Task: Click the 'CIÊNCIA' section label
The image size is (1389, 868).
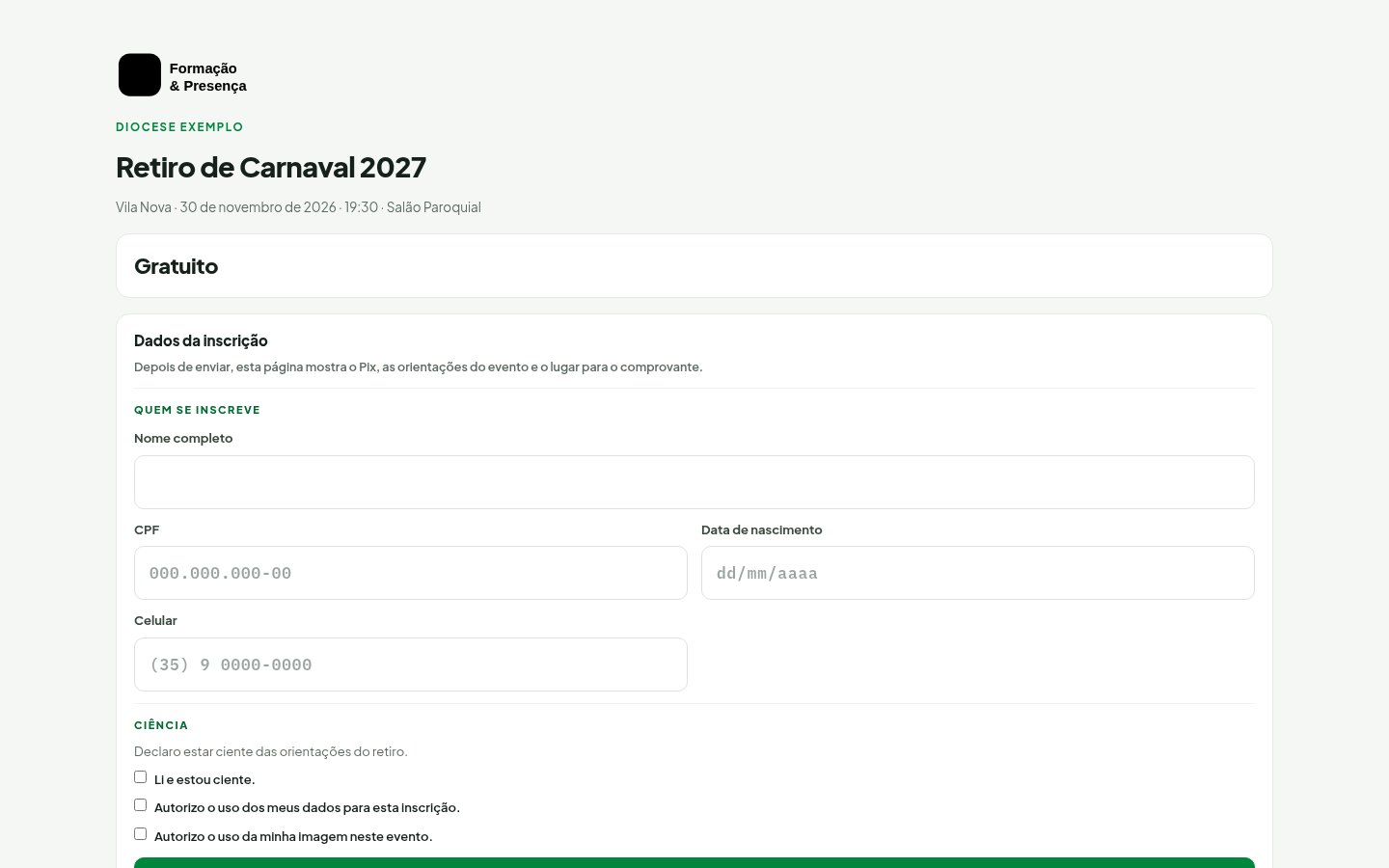Action: coord(161,725)
